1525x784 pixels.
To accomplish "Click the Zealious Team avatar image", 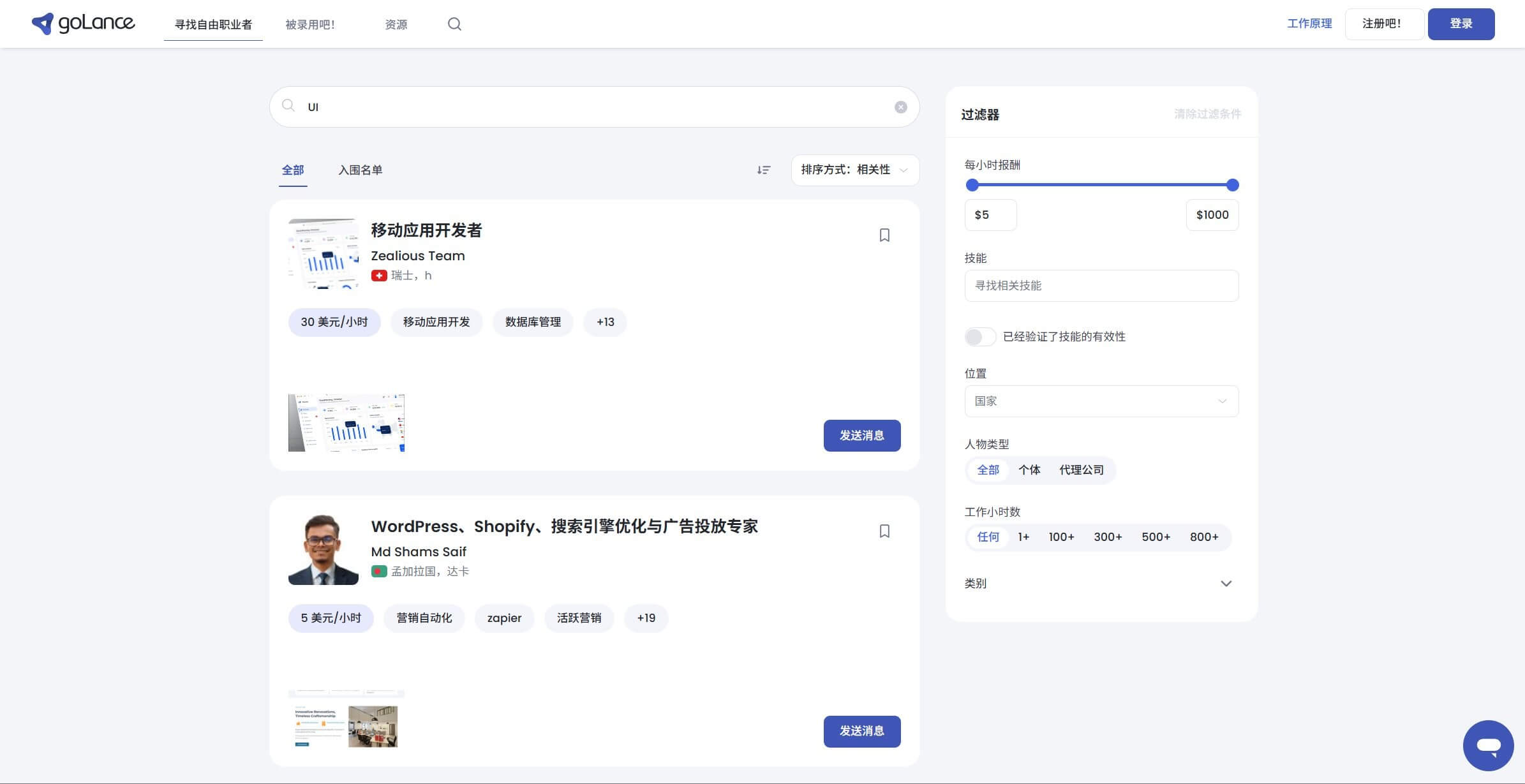I will (x=324, y=254).
